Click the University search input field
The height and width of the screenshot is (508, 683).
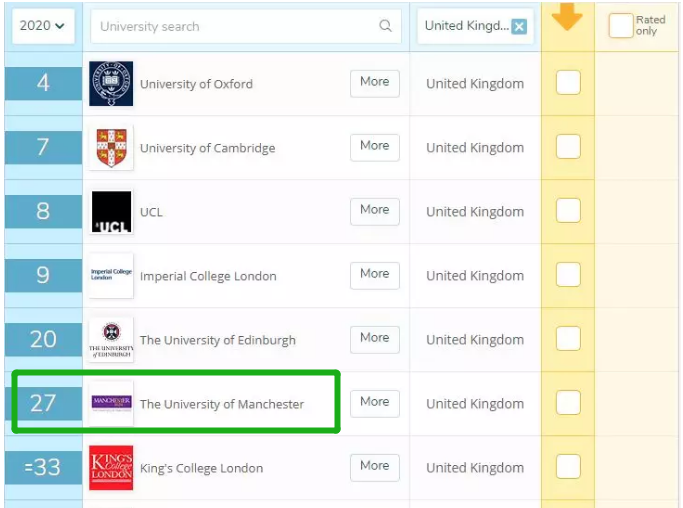(235, 26)
